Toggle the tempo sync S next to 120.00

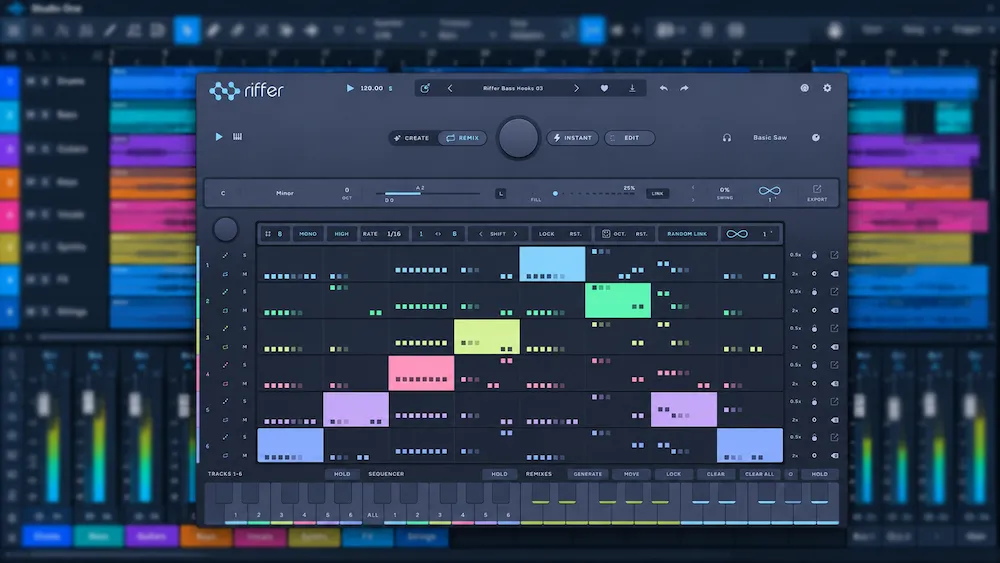tap(390, 89)
